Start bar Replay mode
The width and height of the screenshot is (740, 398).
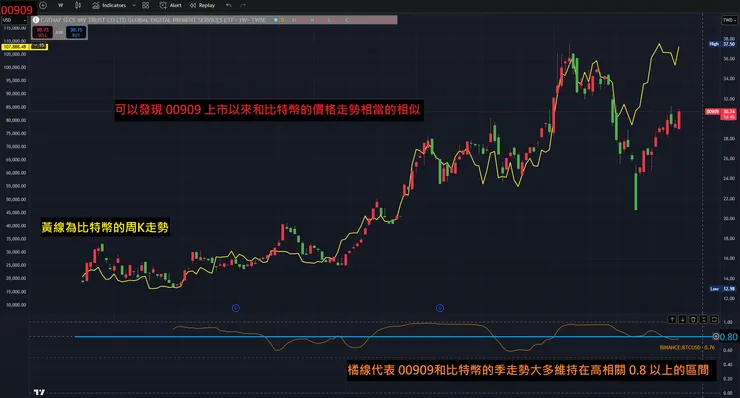click(x=202, y=5)
